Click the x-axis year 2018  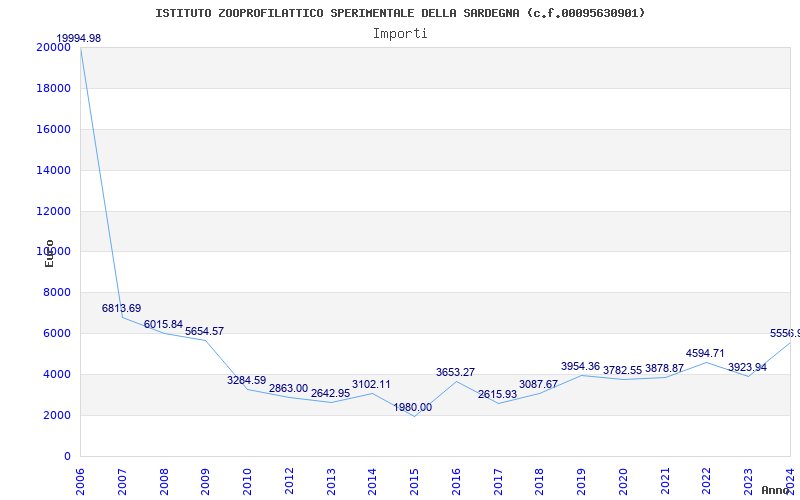coord(540,482)
